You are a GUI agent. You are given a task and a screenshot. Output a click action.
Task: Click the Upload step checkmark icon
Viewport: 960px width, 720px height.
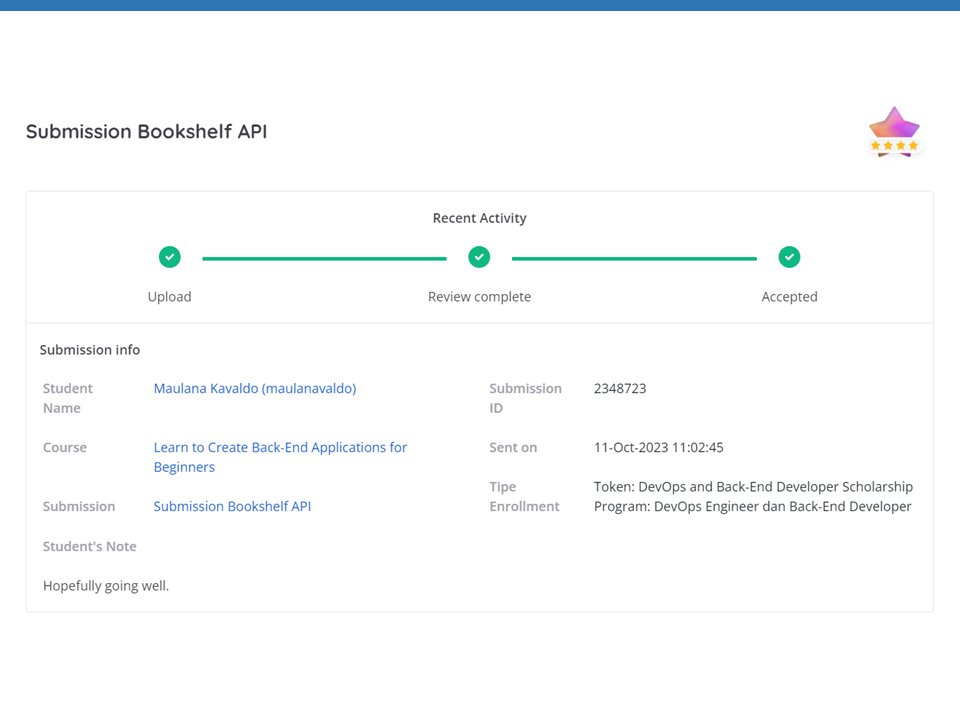[x=170, y=257]
